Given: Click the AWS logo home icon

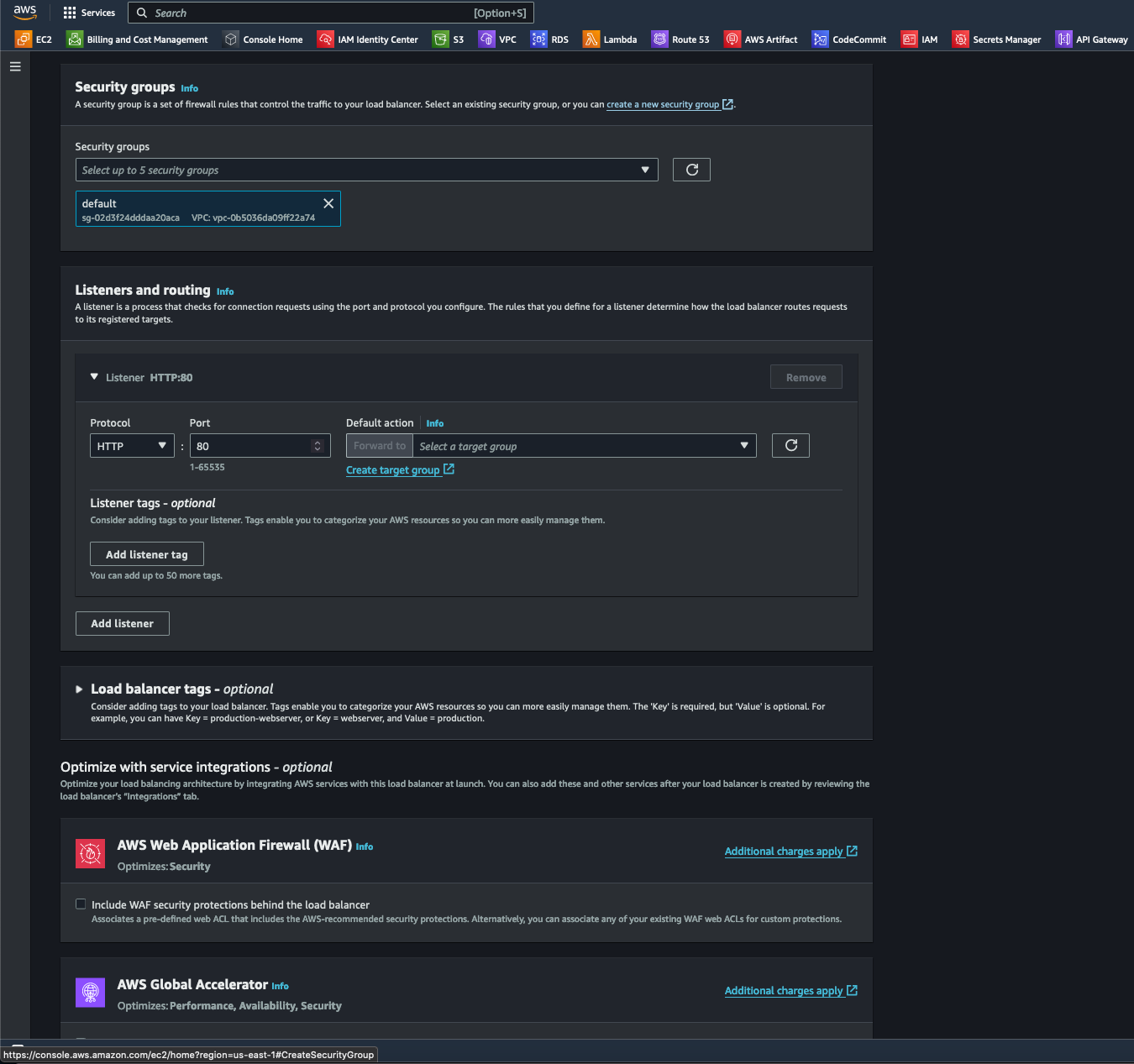Looking at the screenshot, I should (x=24, y=13).
